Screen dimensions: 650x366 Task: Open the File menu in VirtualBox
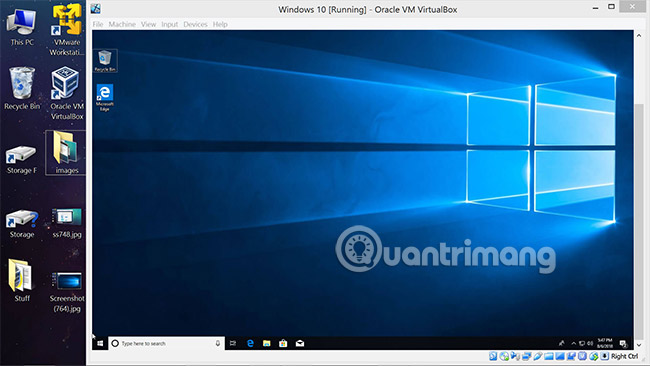98,24
